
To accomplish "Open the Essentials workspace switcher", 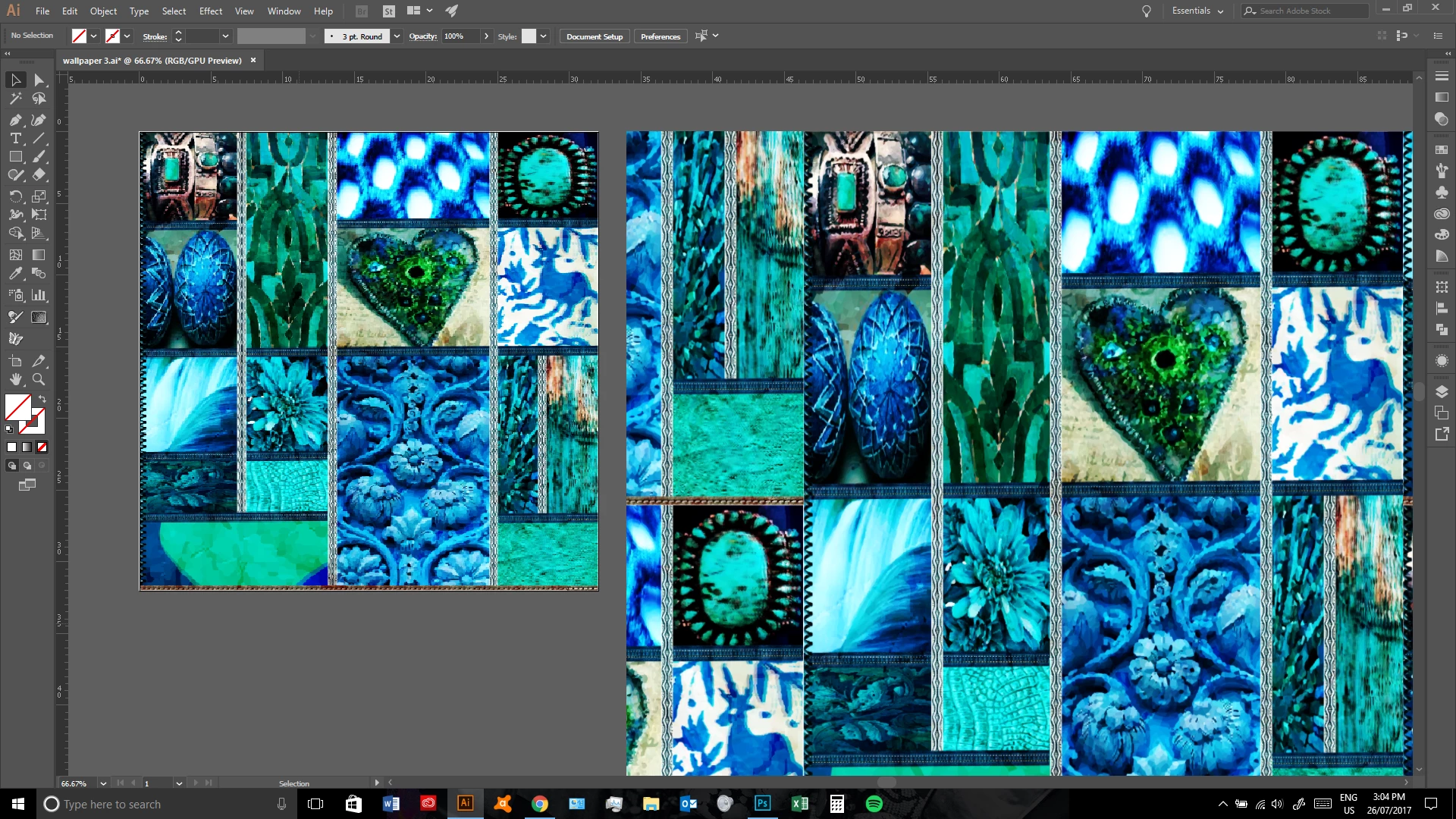I will pos(1197,11).
